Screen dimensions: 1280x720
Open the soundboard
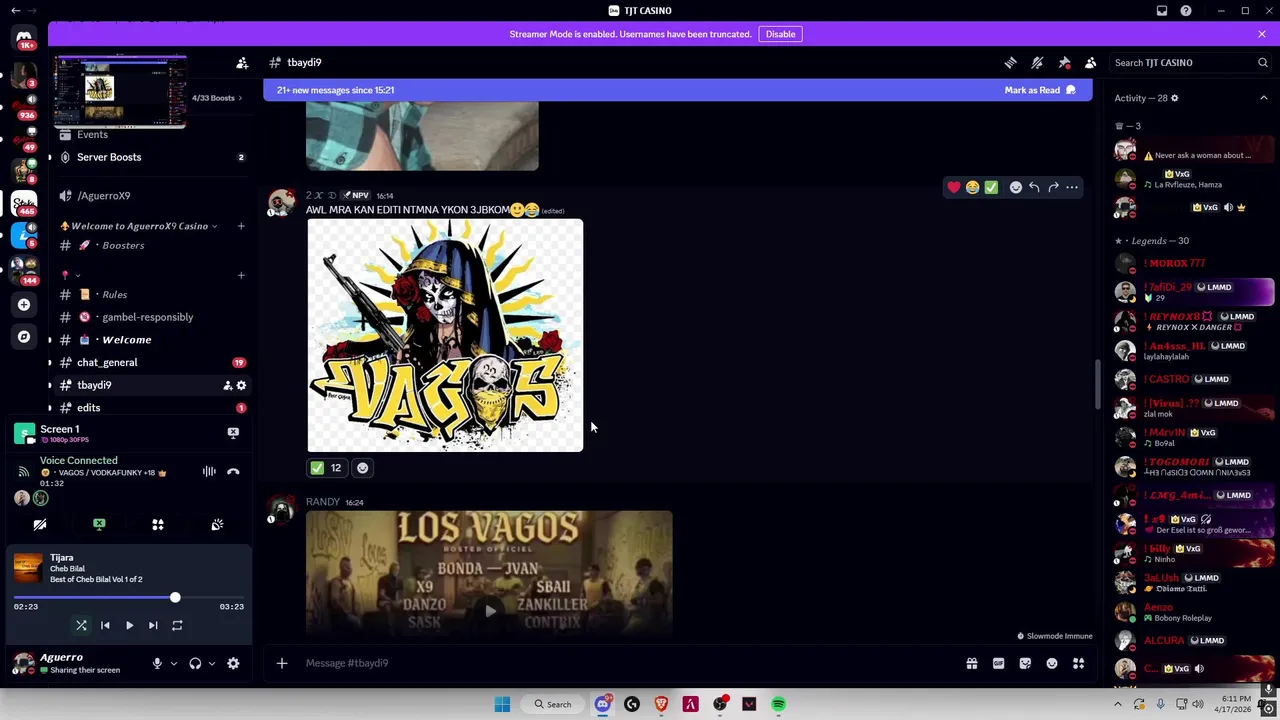[x=217, y=525]
